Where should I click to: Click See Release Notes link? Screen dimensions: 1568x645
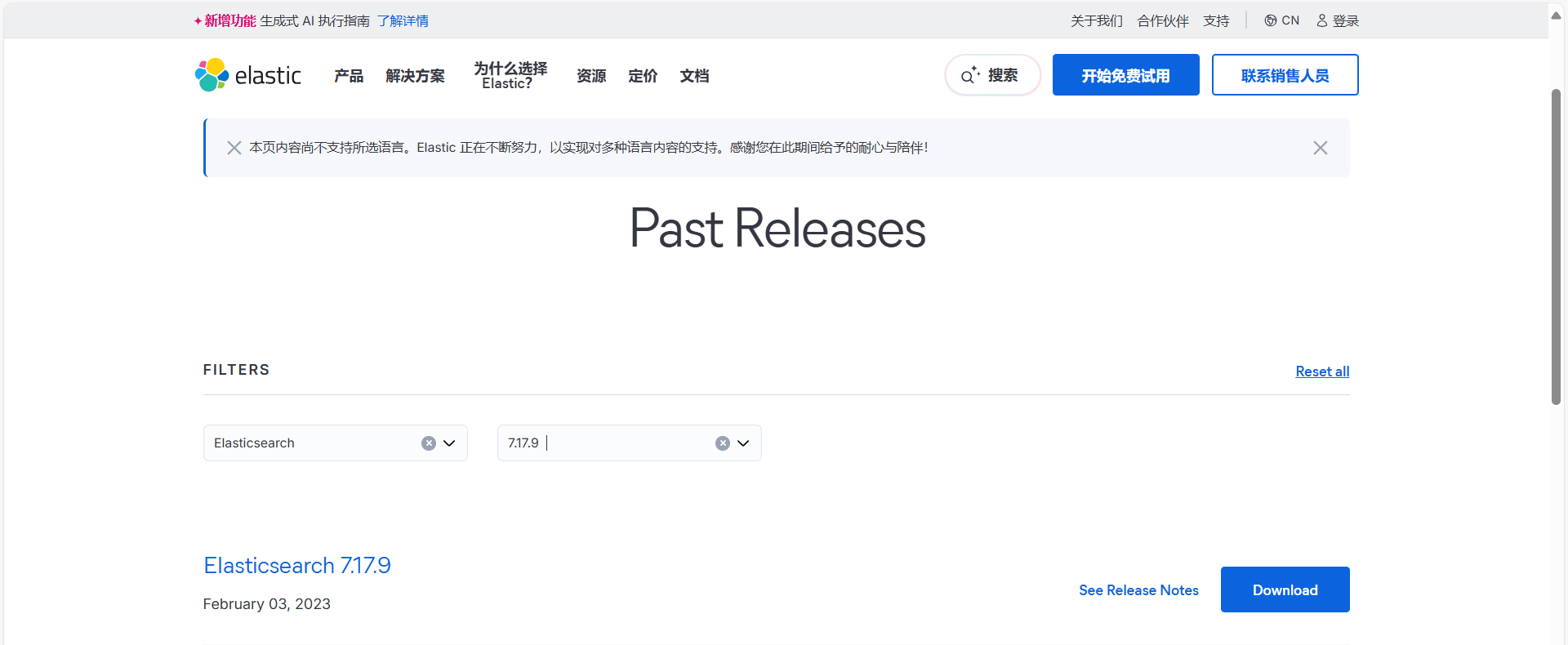pos(1138,590)
